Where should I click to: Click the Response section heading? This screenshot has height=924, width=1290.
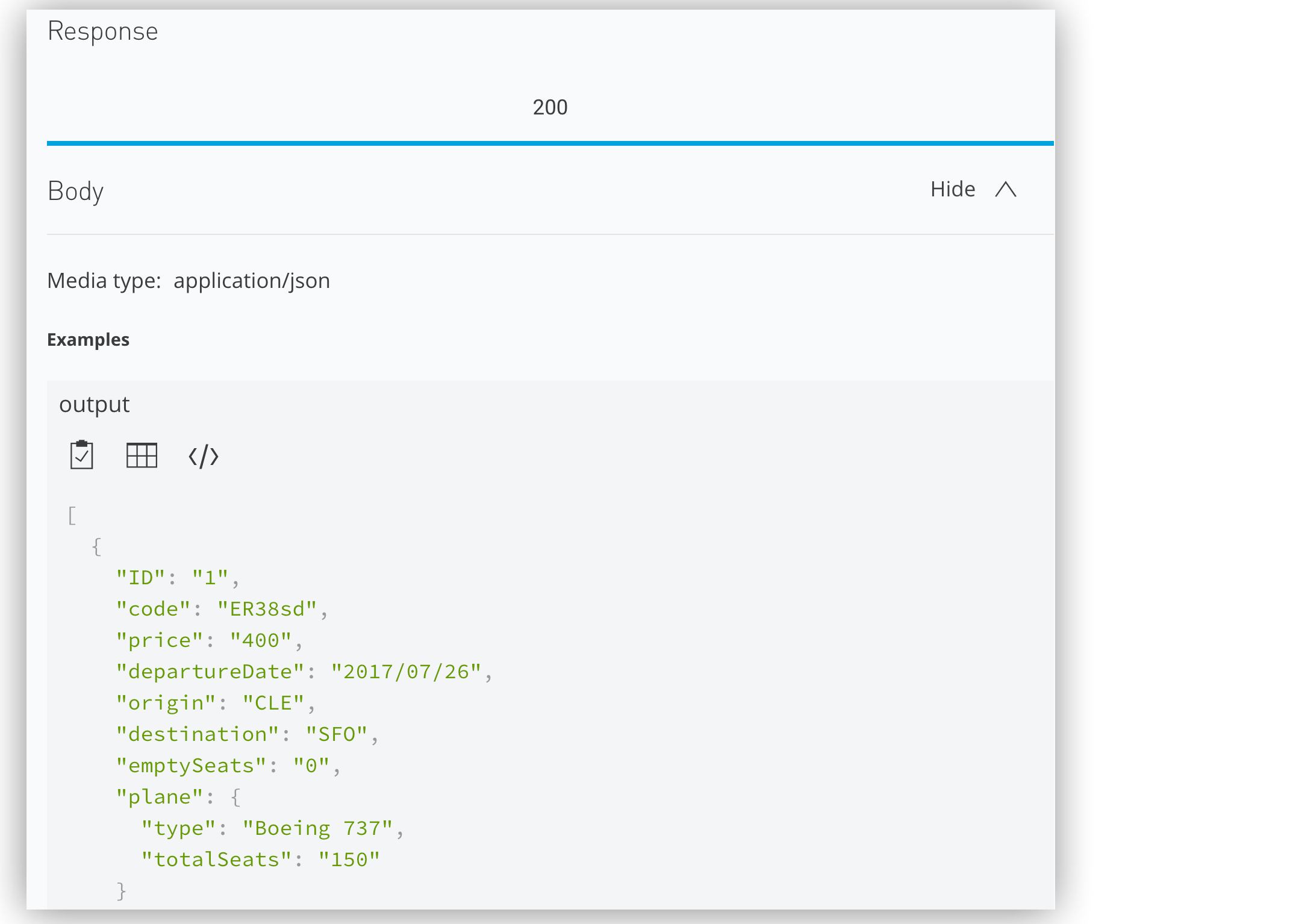103,31
